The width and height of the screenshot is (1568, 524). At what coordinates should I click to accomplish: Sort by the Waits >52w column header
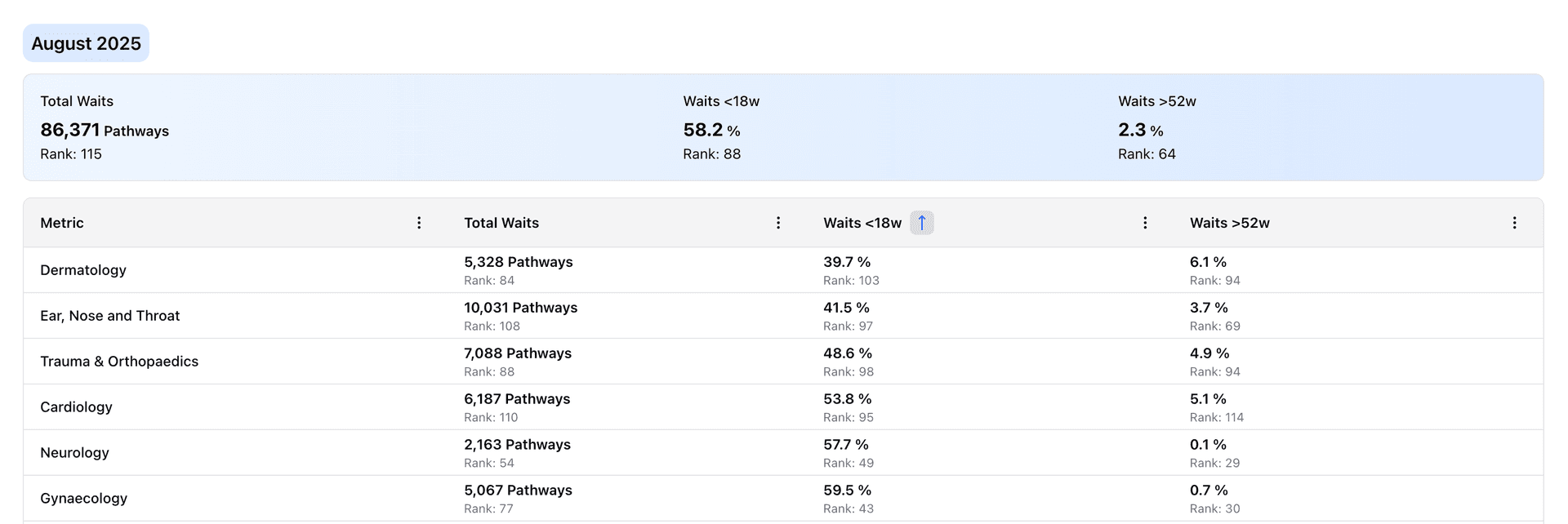pos(1229,223)
